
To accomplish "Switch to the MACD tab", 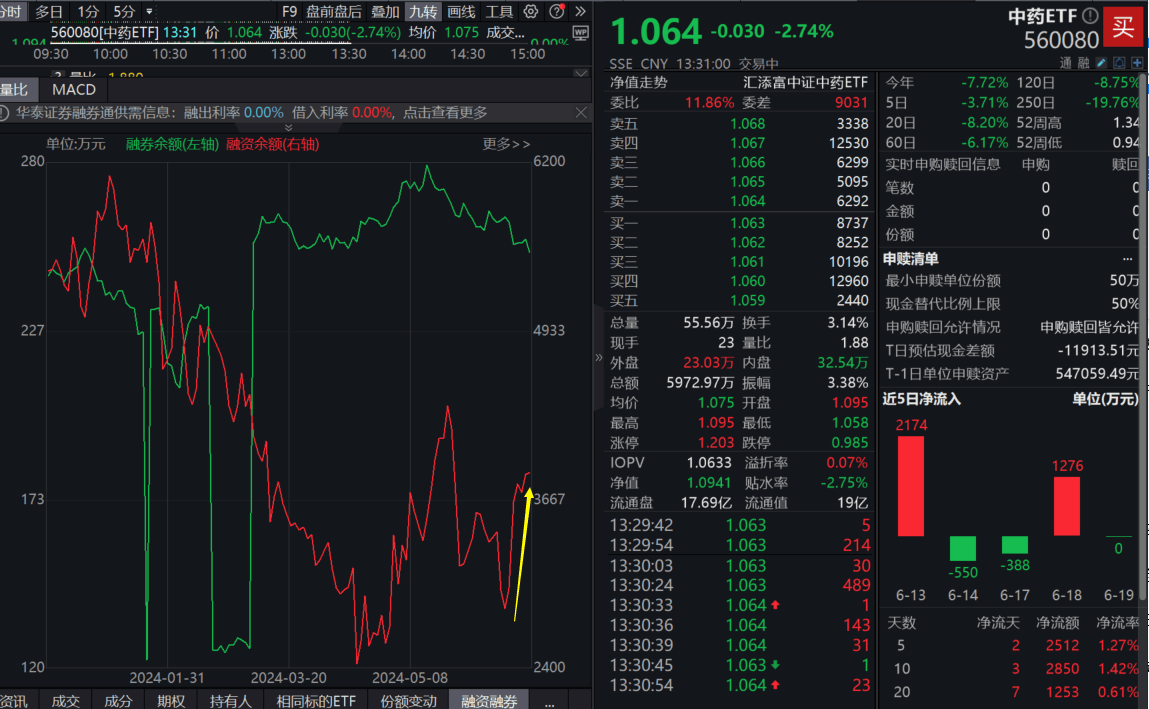I will pos(74,89).
